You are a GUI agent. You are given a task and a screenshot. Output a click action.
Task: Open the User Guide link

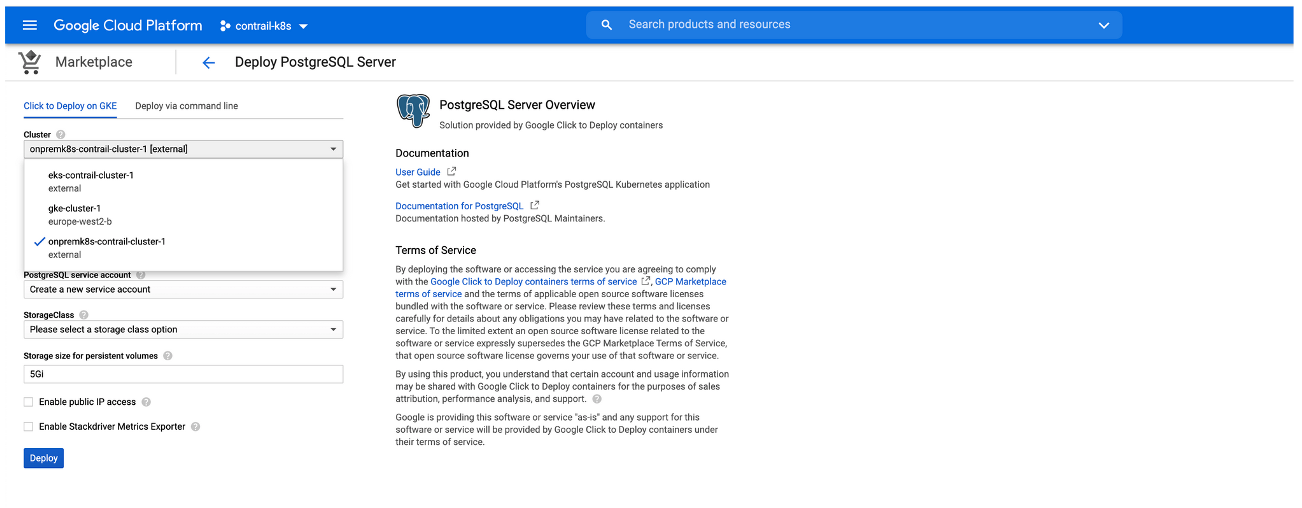pyautogui.click(x=418, y=172)
